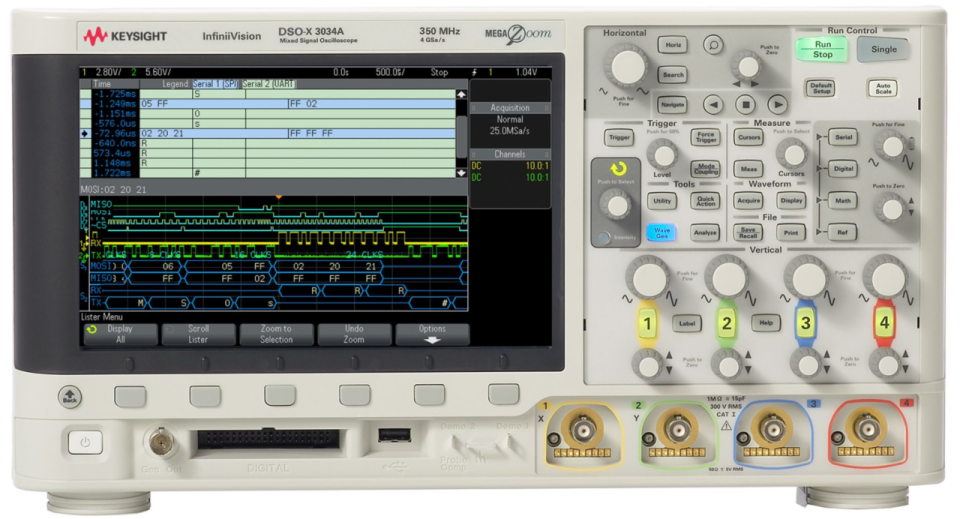The image size is (960, 519).
Task: Push the Measure Cursors knob
Action: [792, 154]
